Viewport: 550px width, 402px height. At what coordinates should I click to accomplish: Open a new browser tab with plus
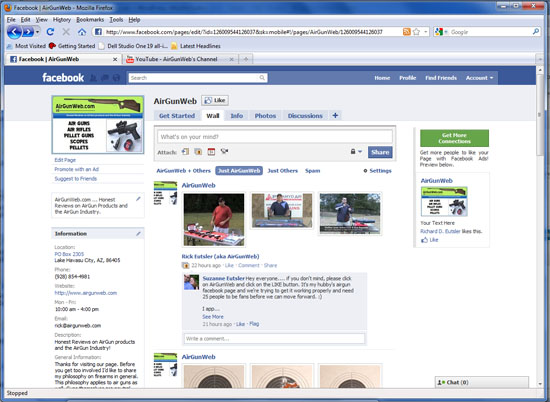click(246, 59)
